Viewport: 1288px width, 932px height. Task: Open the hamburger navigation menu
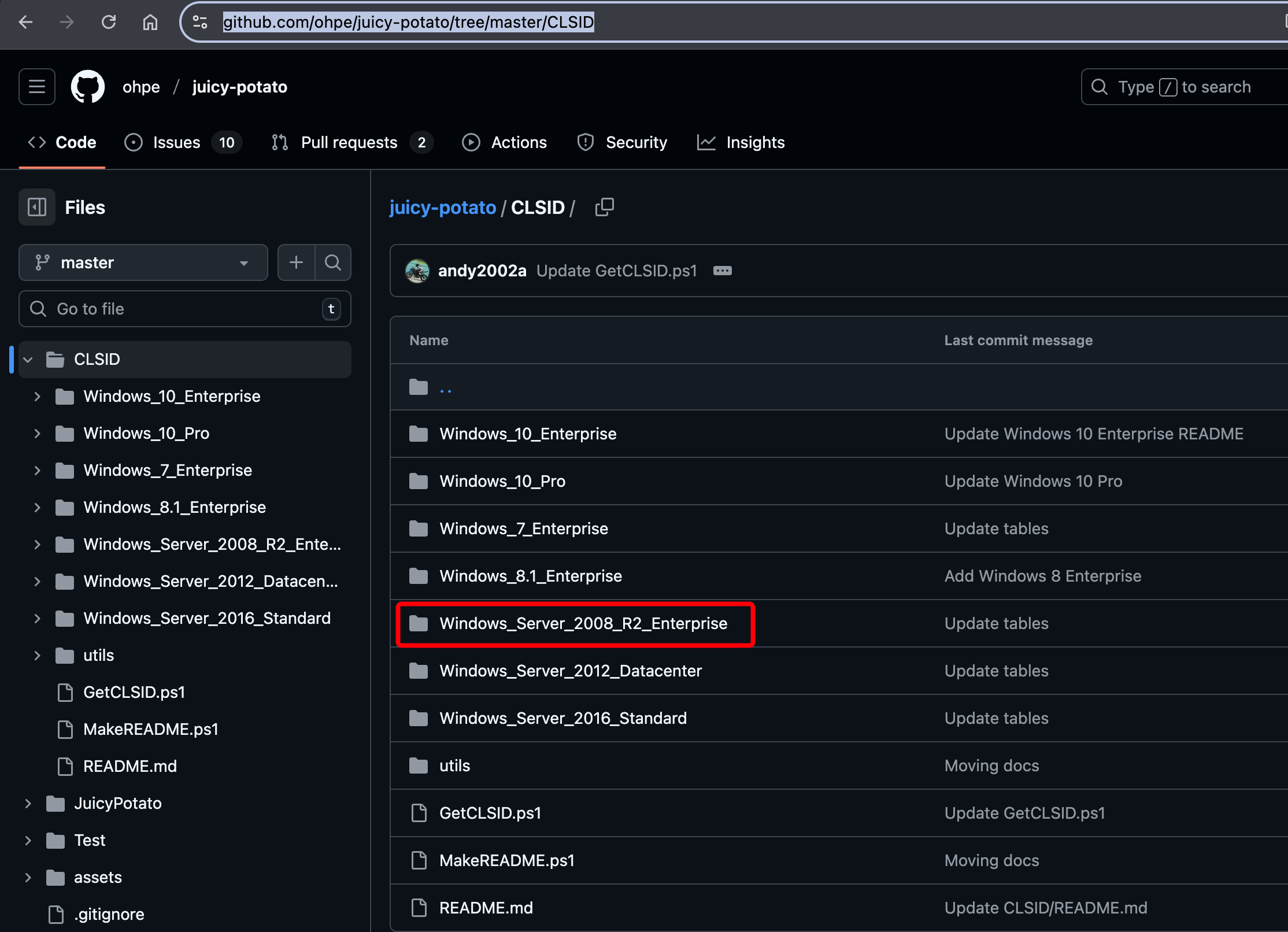coord(37,87)
